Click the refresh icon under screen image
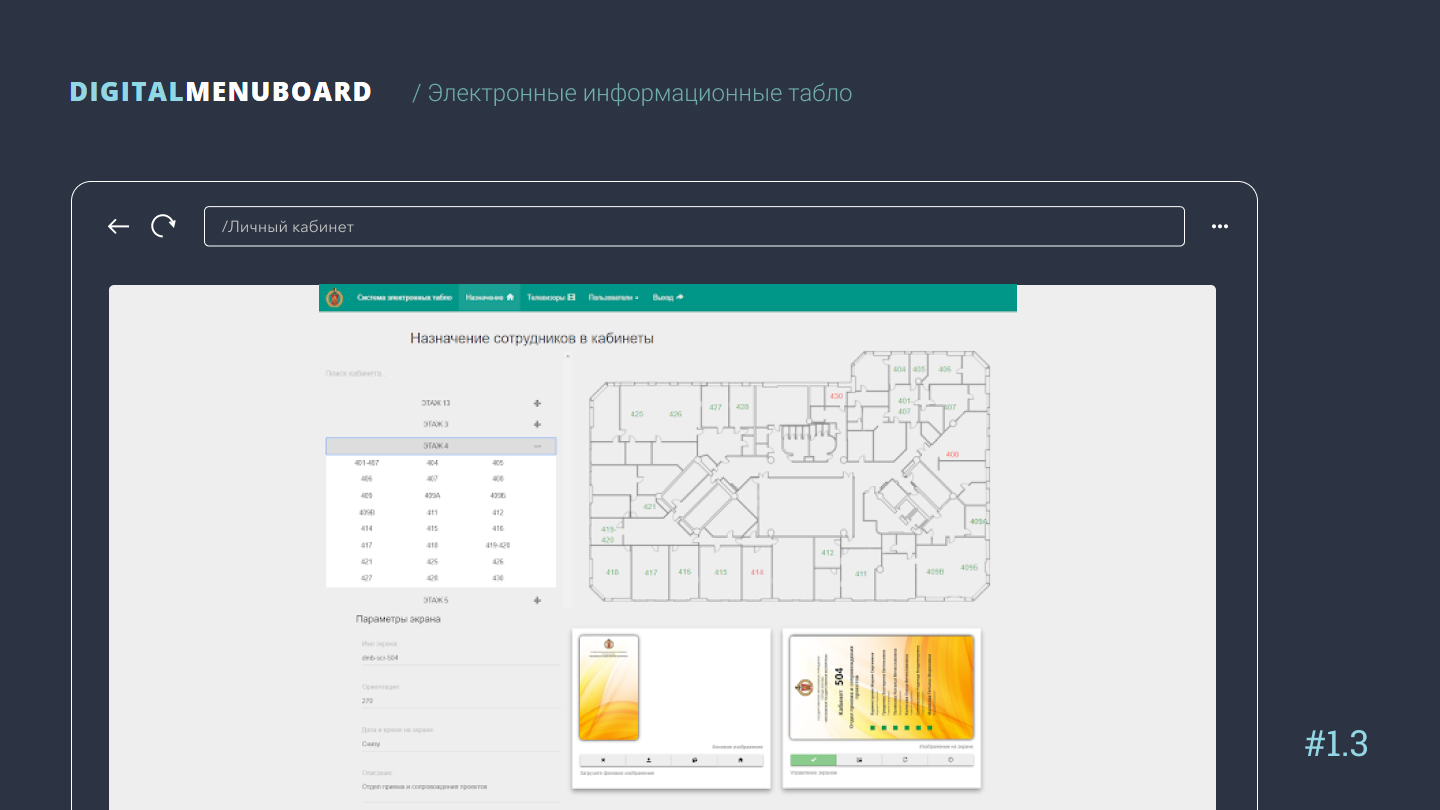This screenshot has width=1440, height=810. tap(905, 760)
